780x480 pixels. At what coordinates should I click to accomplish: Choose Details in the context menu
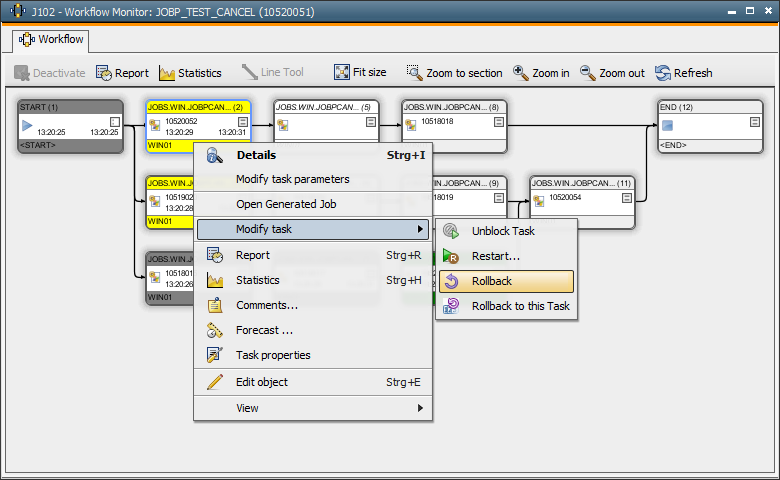(256, 155)
